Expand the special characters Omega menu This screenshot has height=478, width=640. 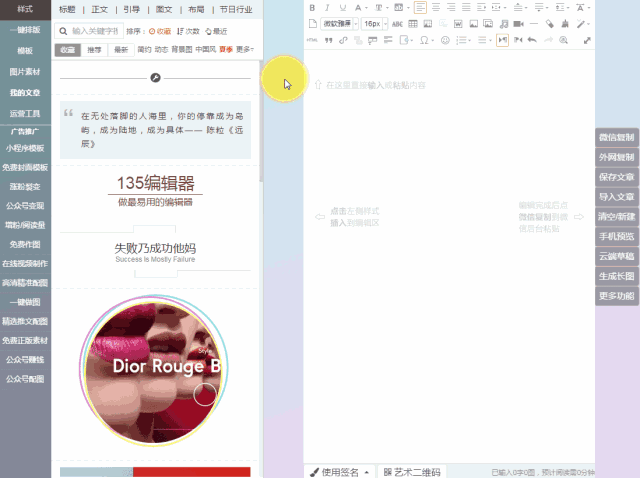[433, 40]
